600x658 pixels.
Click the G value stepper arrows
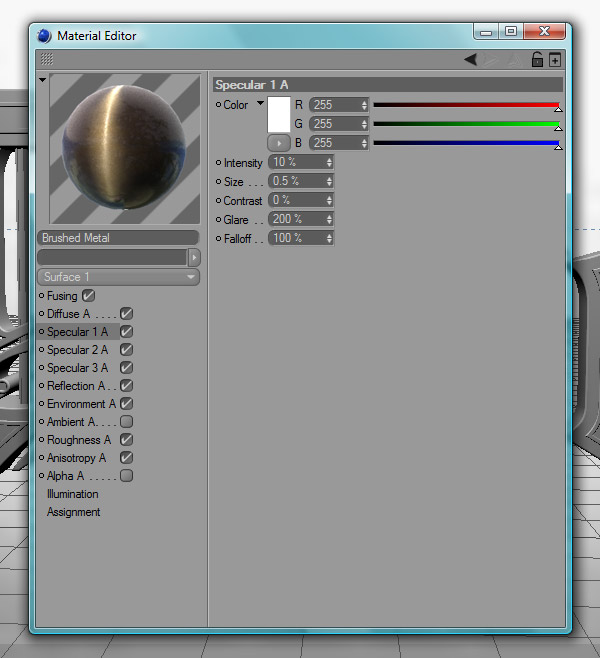(364, 124)
